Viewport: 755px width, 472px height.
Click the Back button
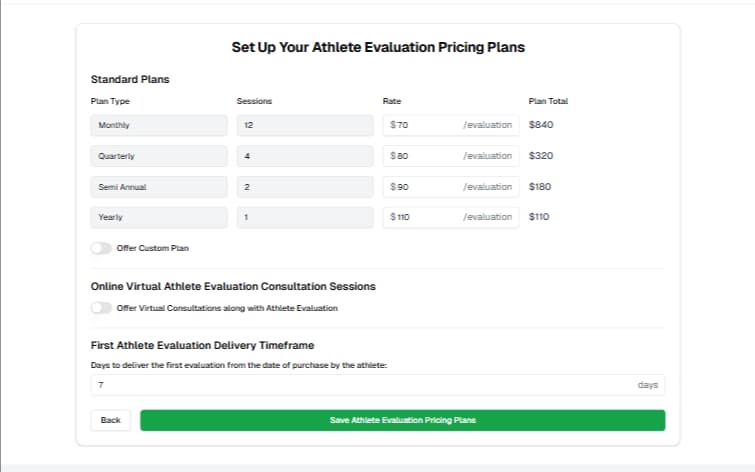[x=110, y=420]
